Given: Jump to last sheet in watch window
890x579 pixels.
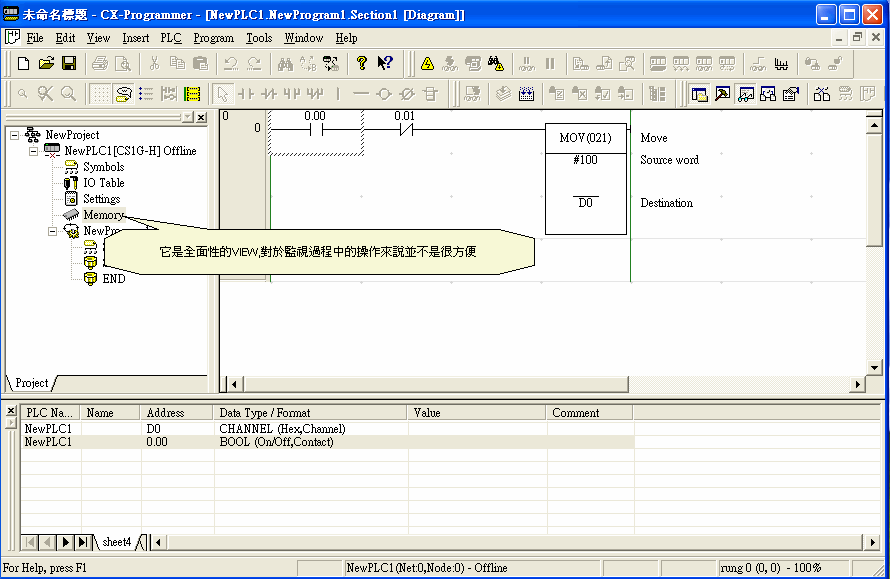Looking at the screenshot, I should pos(83,542).
